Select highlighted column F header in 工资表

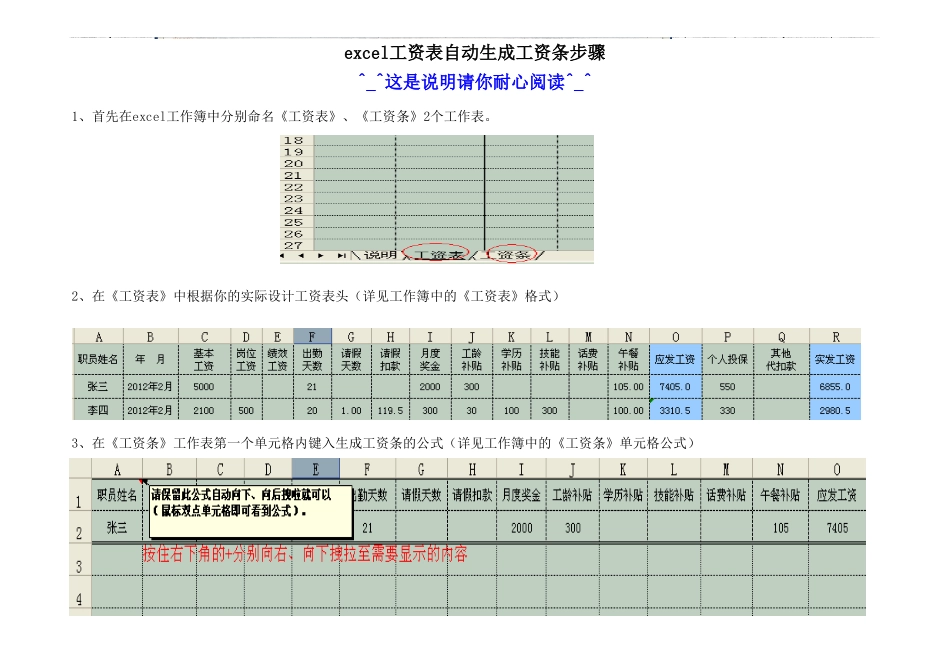[x=312, y=337]
